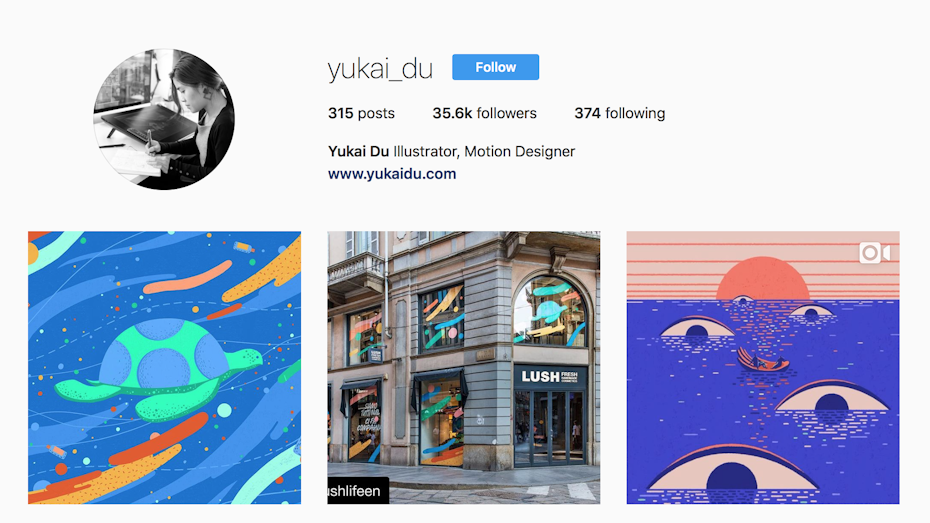Open the 374 following list

click(x=619, y=113)
